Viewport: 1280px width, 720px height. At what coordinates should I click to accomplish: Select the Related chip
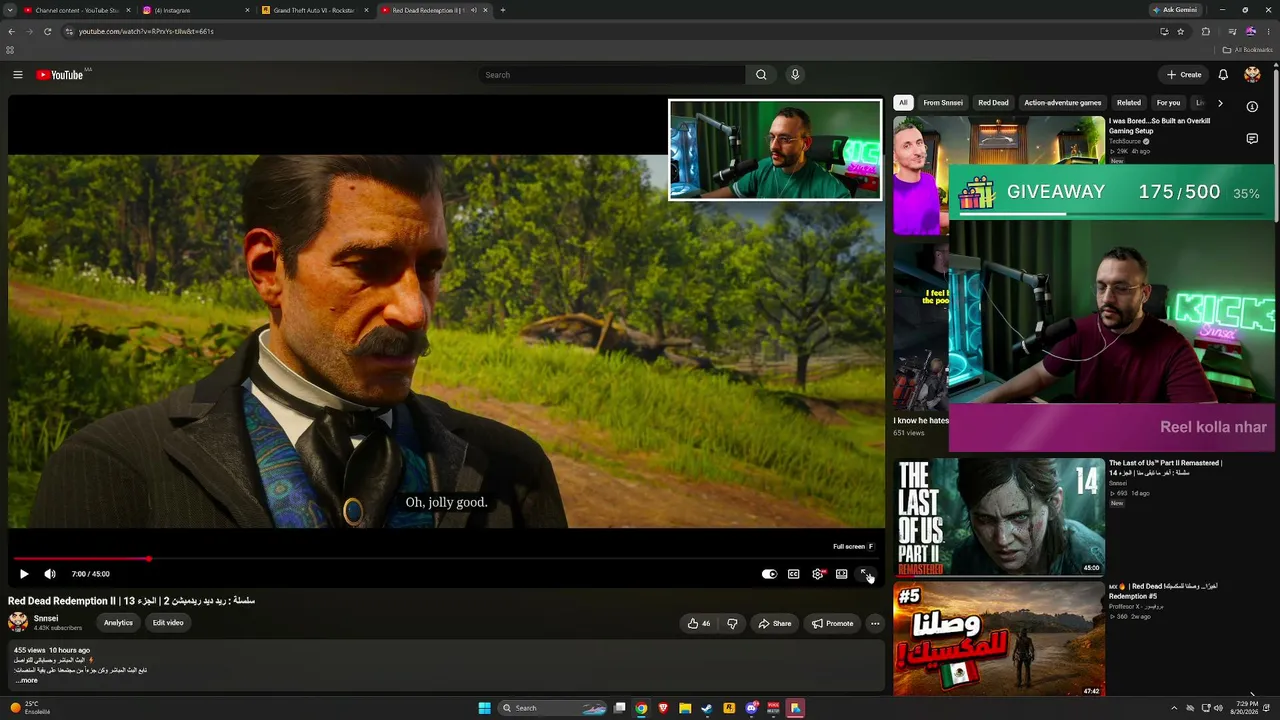tap(1129, 103)
